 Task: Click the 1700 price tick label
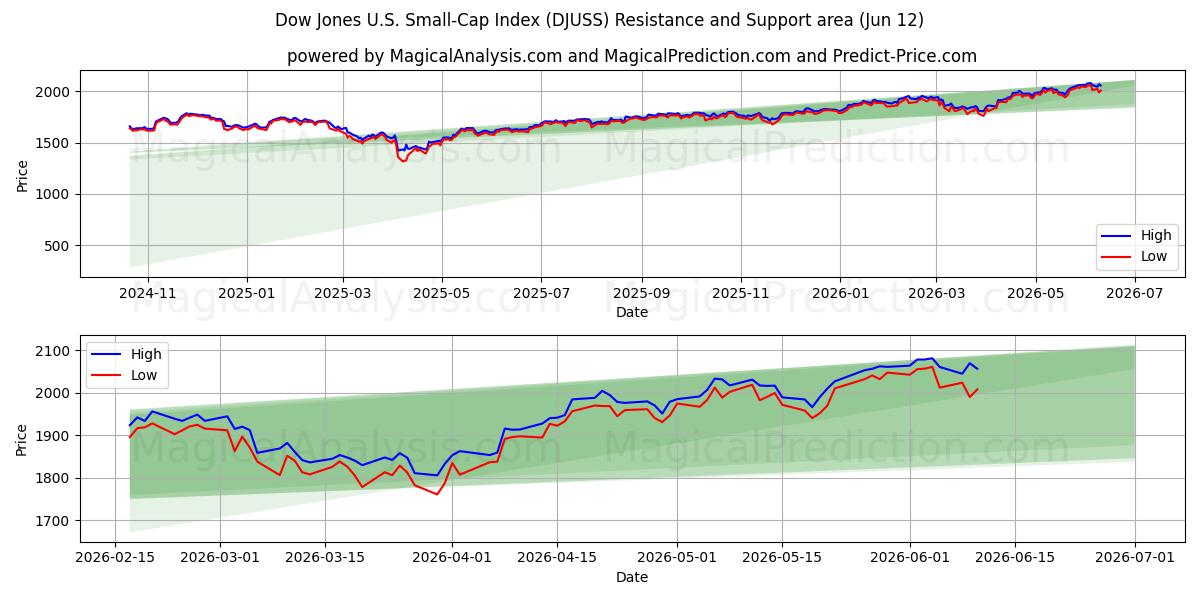(55, 521)
